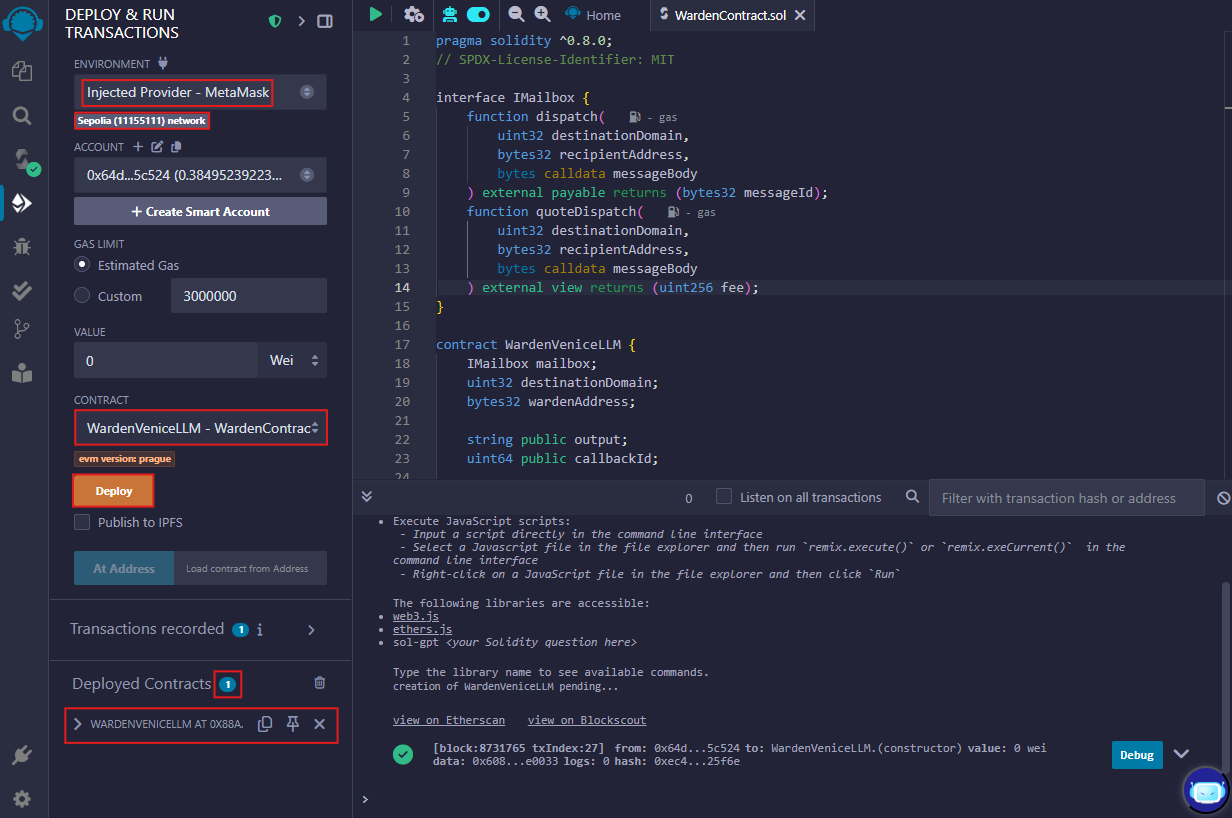Image resolution: width=1232 pixels, height=818 pixels.
Task: Copy the deployed contract address
Action: tap(265, 724)
